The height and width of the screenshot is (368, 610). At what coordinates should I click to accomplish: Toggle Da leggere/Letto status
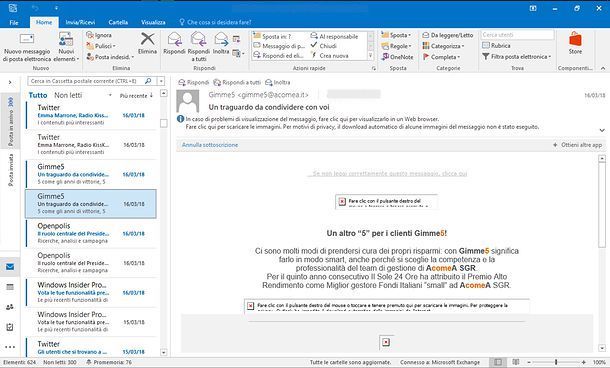click(448, 35)
